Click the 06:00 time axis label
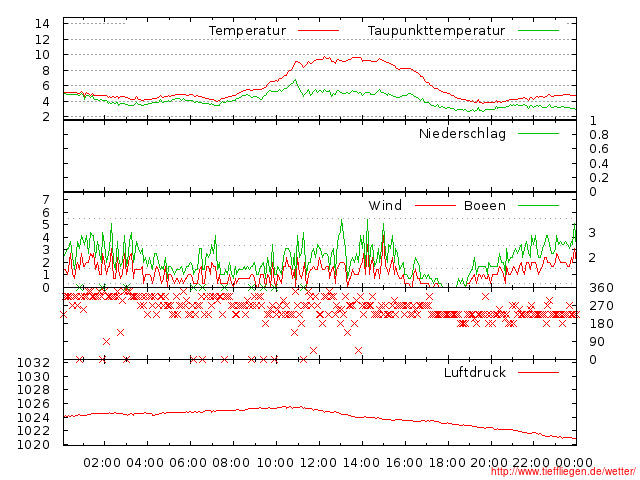640x480 pixels. [188, 463]
